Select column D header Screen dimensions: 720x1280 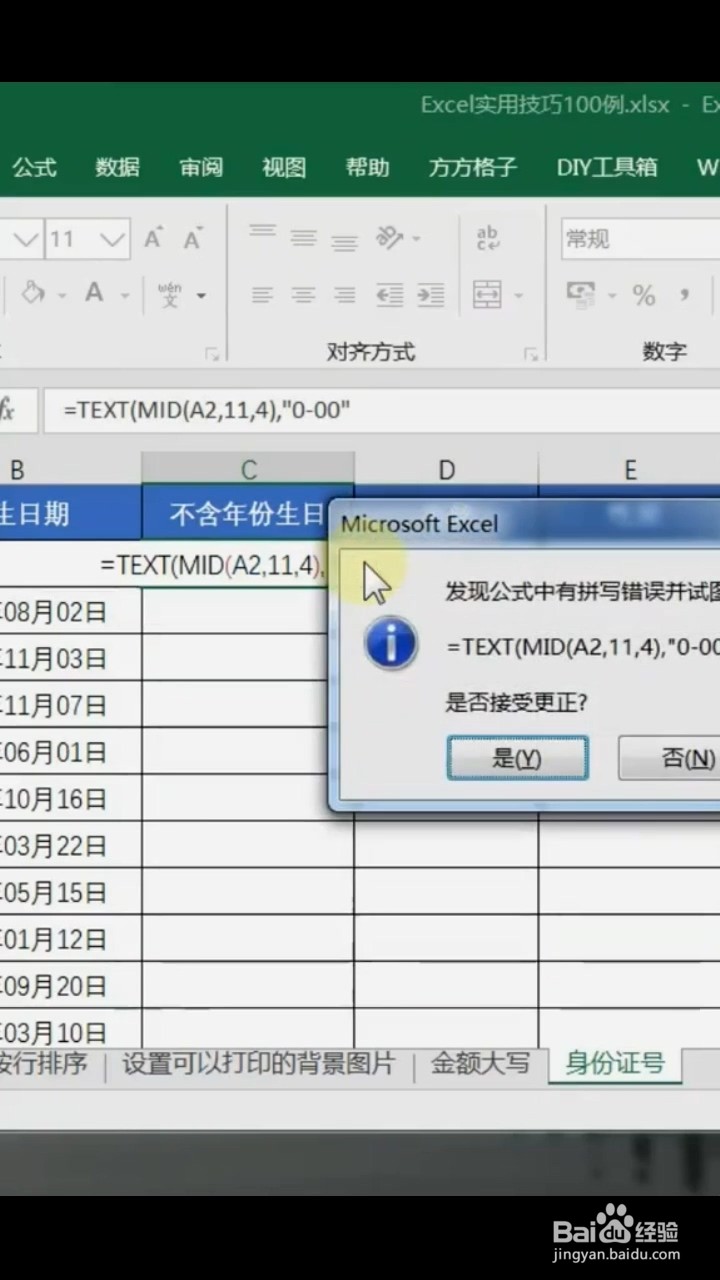pos(446,469)
